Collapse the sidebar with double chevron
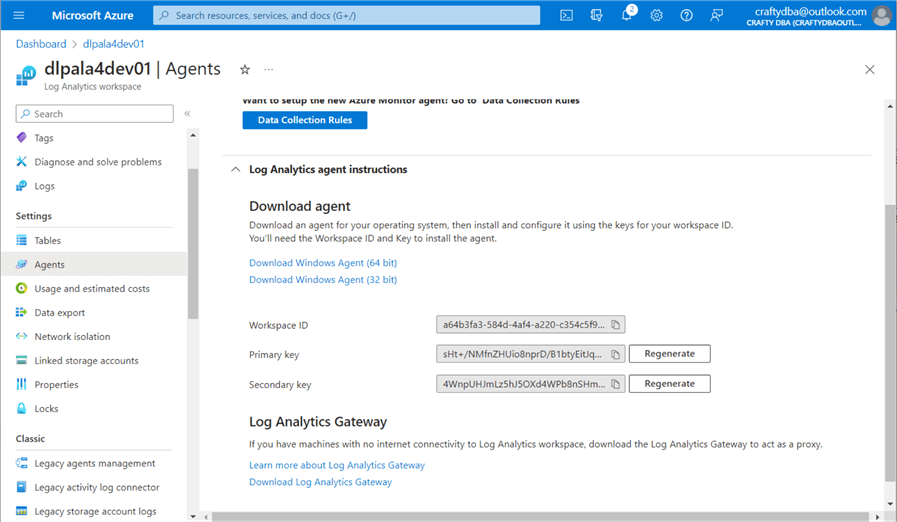The width and height of the screenshot is (897, 522). click(x=187, y=113)
